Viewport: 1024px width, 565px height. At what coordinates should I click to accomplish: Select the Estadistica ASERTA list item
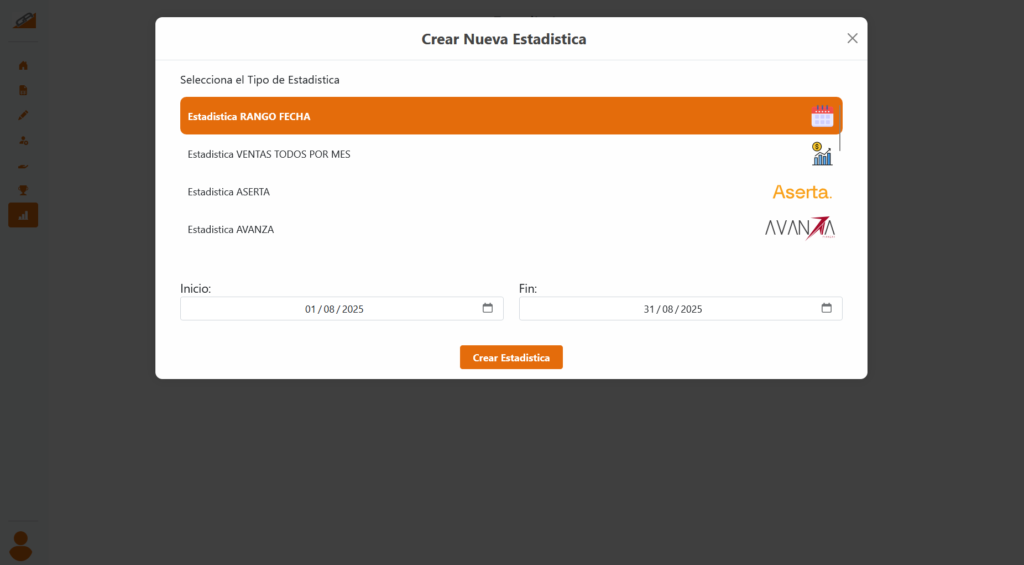tap(229, 192)
